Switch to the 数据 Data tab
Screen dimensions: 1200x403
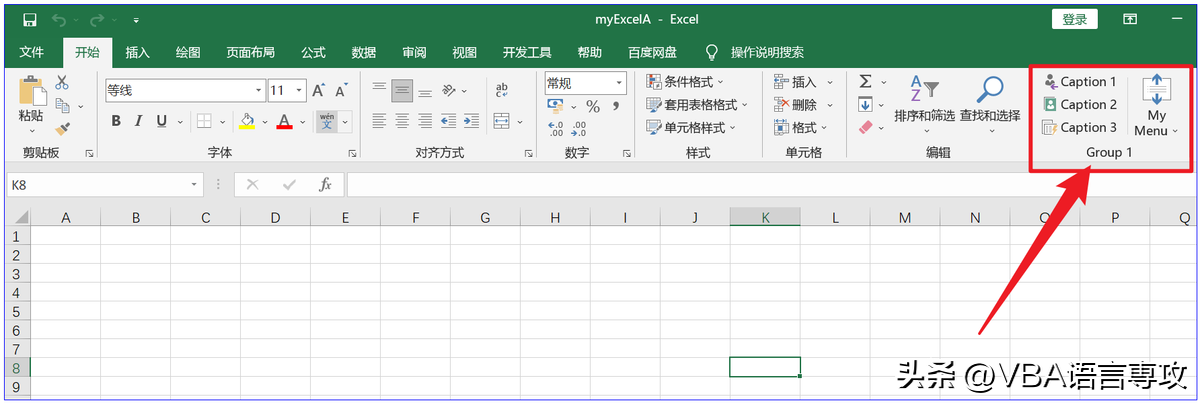click(364, 52)
